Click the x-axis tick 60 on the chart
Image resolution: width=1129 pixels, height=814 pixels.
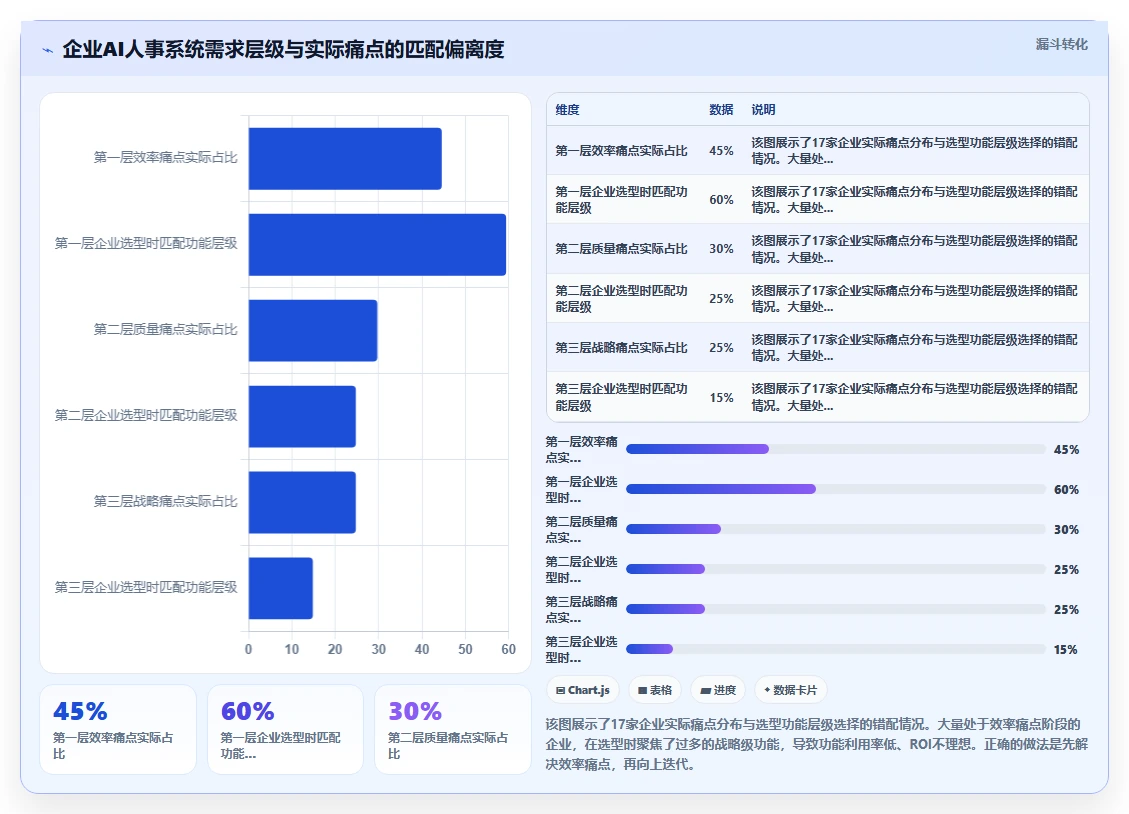[x=508, y=649]
